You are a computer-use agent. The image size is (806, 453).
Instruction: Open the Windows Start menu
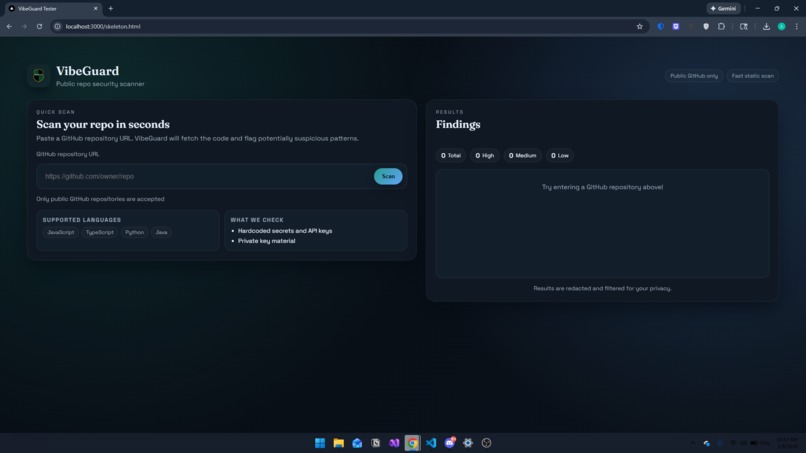320,443
